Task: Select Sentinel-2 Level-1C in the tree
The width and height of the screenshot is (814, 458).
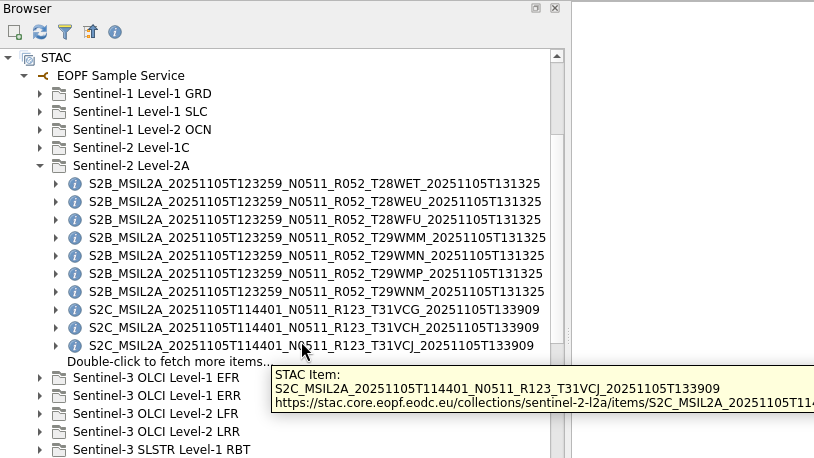Action: click(x=130, y=148)
